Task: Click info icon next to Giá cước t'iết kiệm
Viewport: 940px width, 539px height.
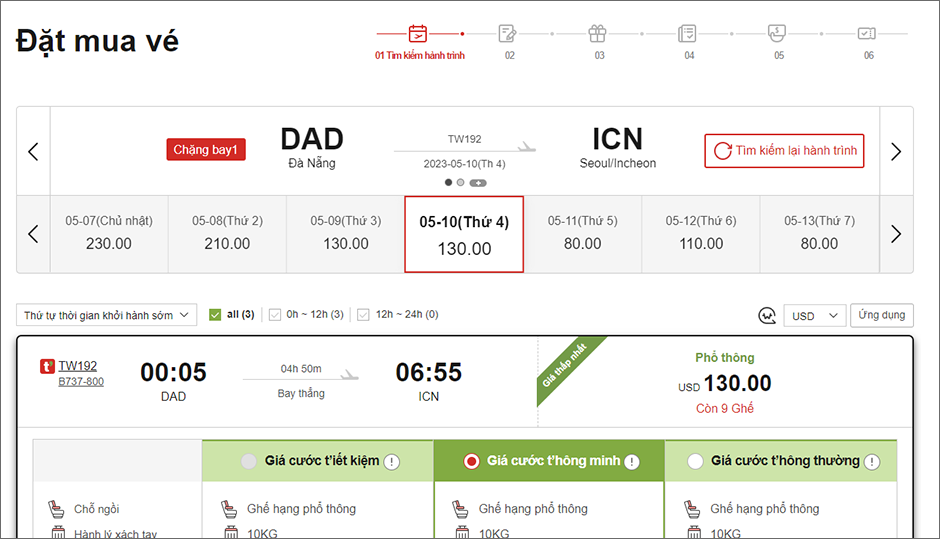Action: 392,462
